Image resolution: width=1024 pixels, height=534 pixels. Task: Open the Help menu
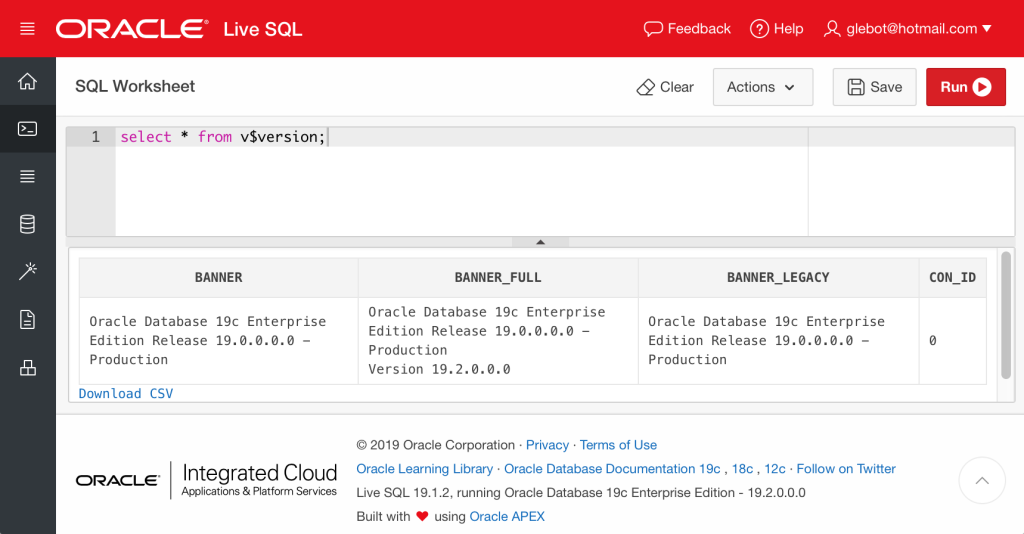[777, 29]
